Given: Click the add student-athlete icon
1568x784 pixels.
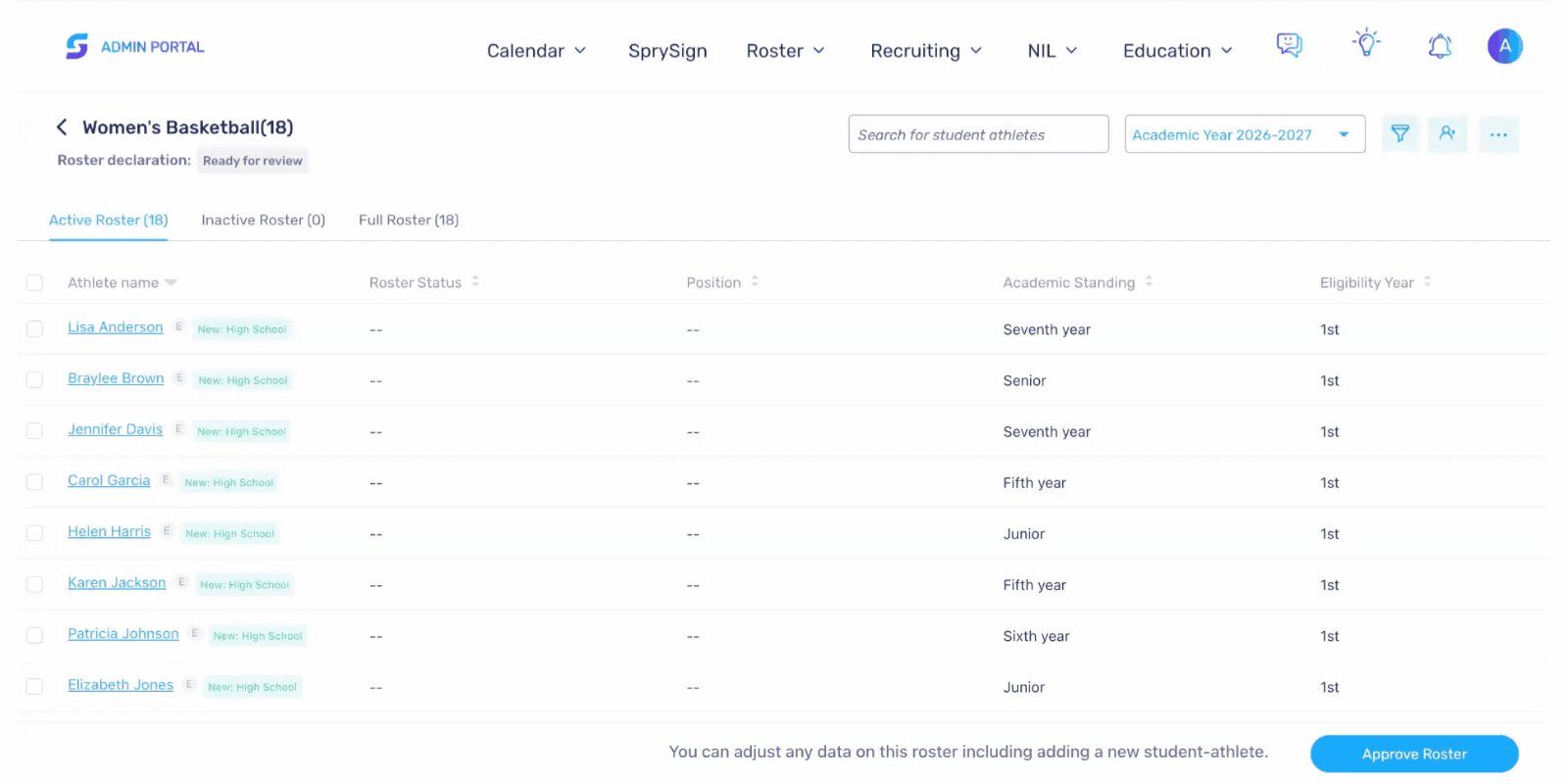Looking at the screenshot, I should 1447,134.
